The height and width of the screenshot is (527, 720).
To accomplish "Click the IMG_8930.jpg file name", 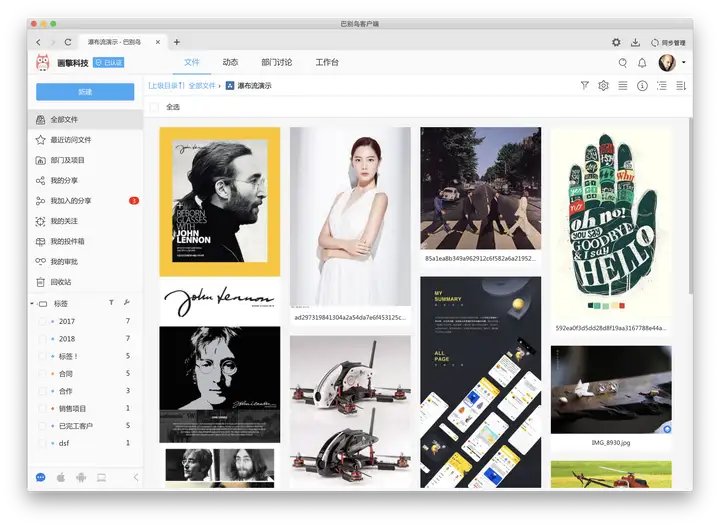I will [611, 443].
